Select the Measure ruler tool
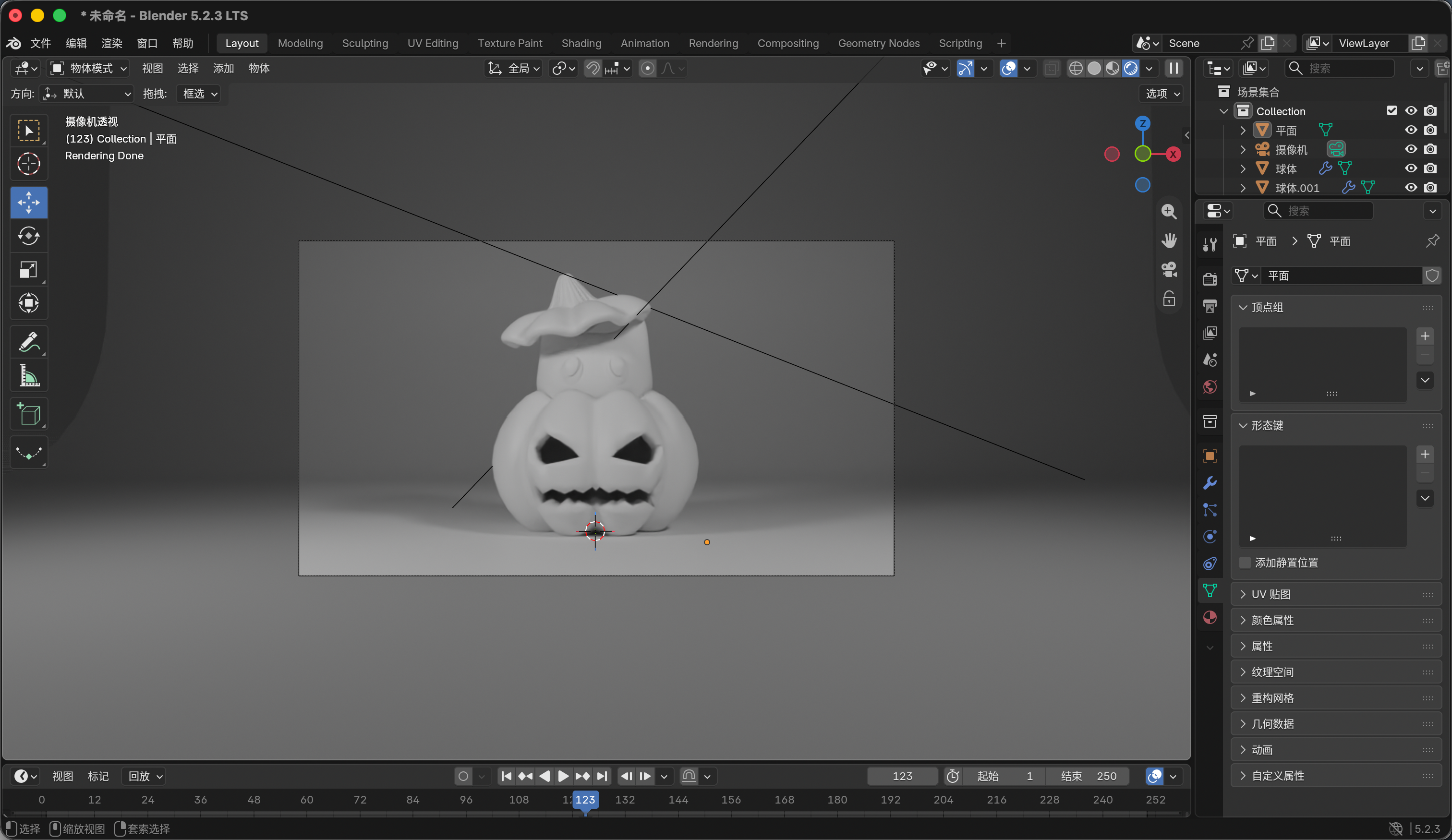The width and height of the screenshot is (1452, 840). tap(29, 375)
